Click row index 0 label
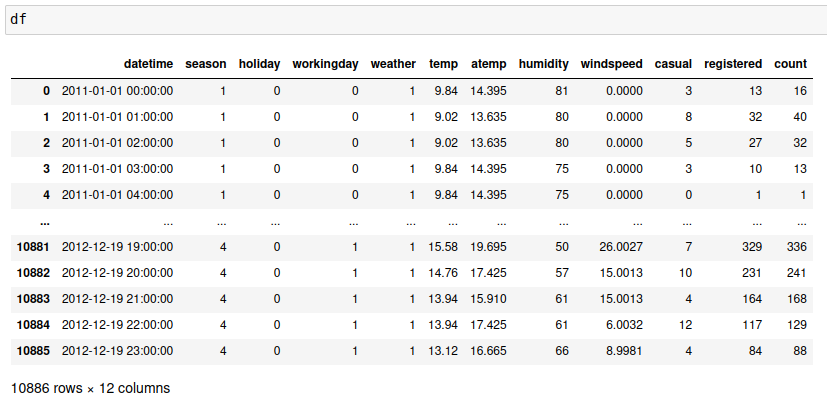 (x=46, y=91)
